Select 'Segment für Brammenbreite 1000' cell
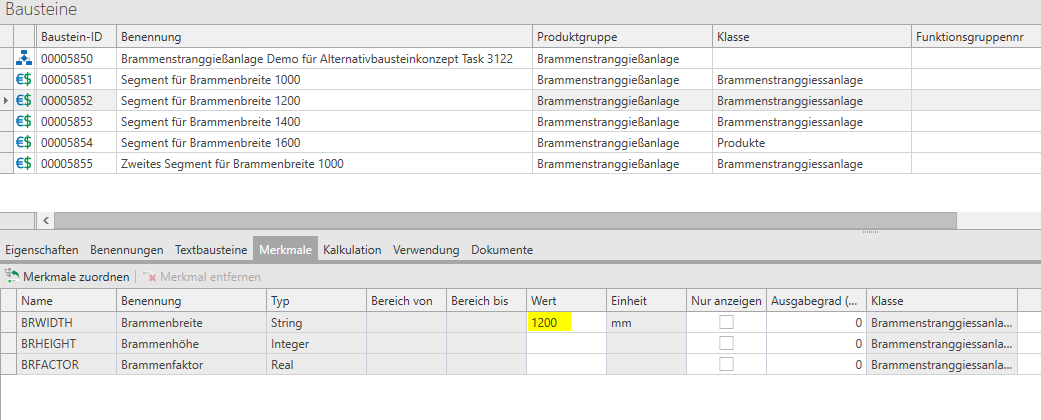The width and height of the screenshot is (1041, 420). point(324,80)
